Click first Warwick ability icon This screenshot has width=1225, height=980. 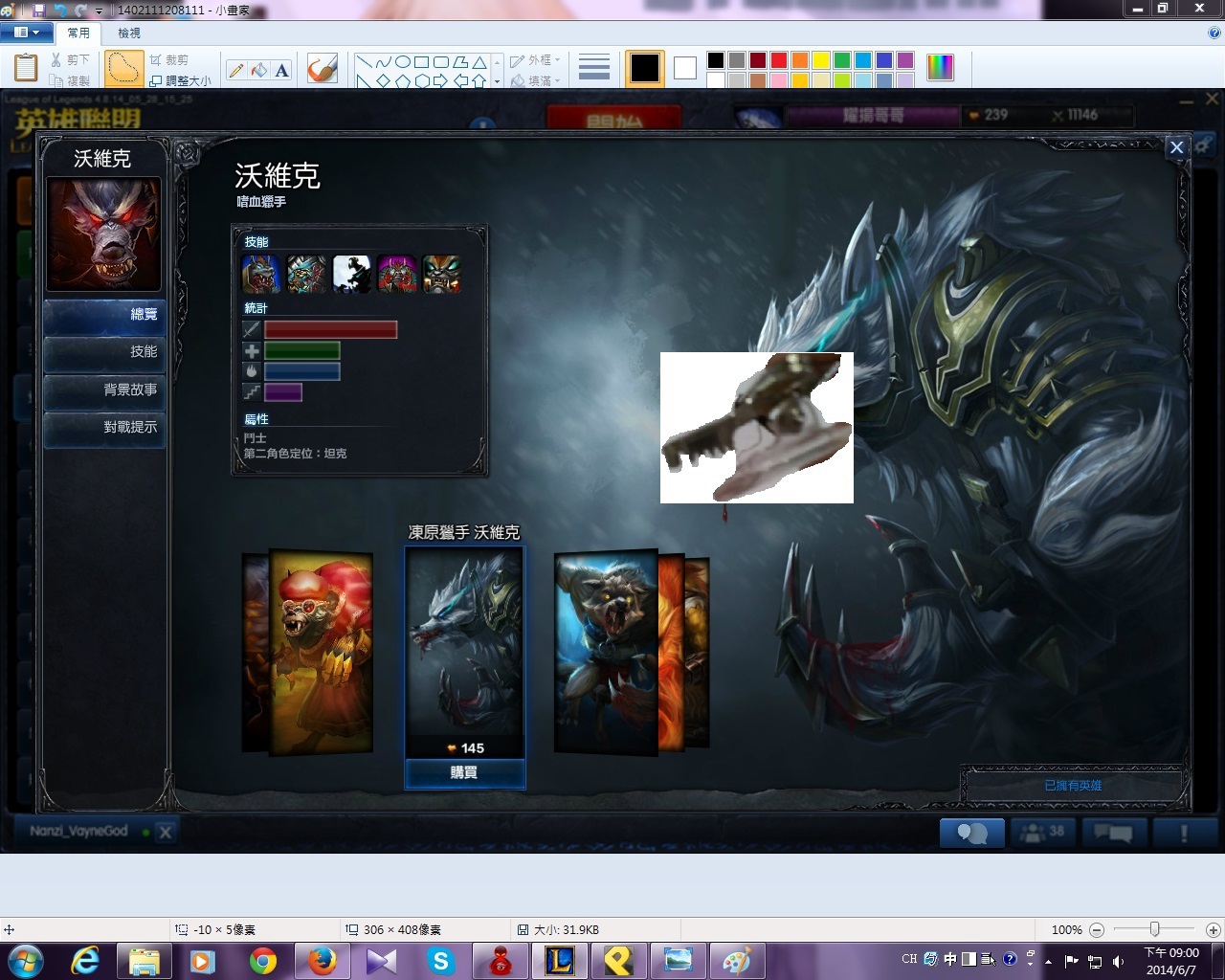coord(261,274)
